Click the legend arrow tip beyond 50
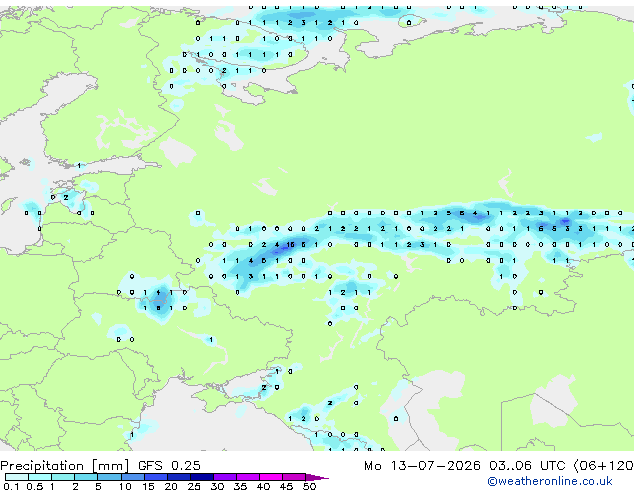Screen dimensions: 634x490 coord(317,477)
